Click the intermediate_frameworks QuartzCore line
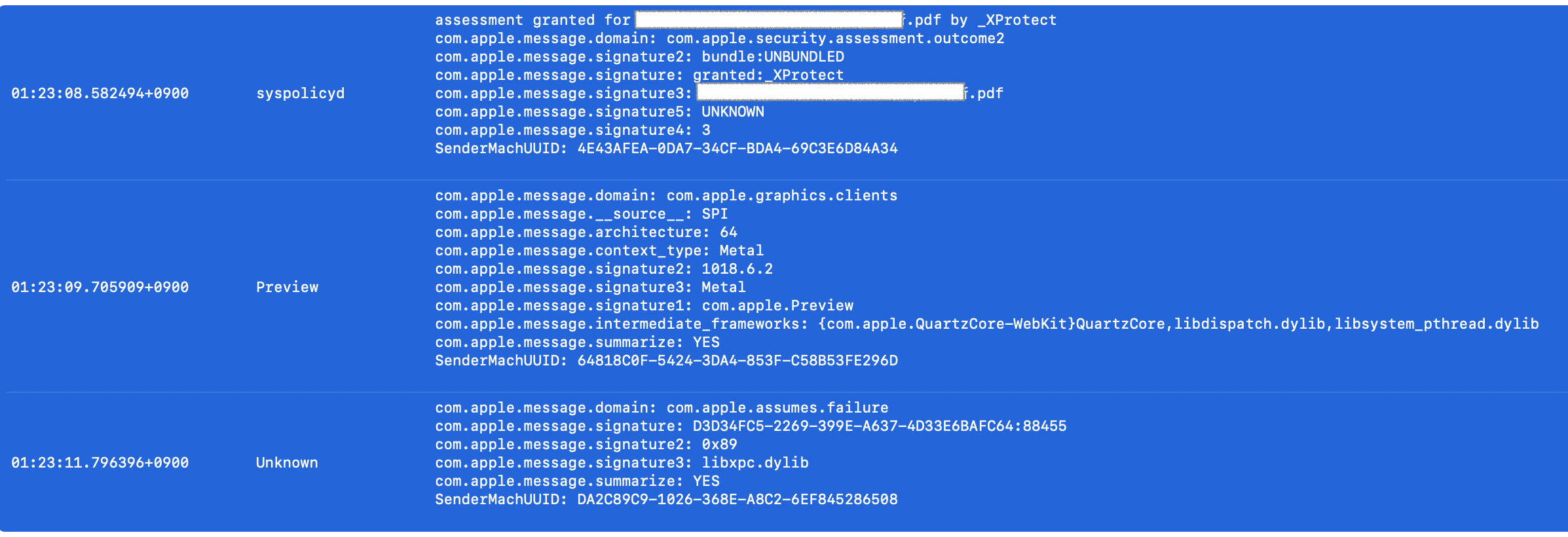 coord(986,324)
